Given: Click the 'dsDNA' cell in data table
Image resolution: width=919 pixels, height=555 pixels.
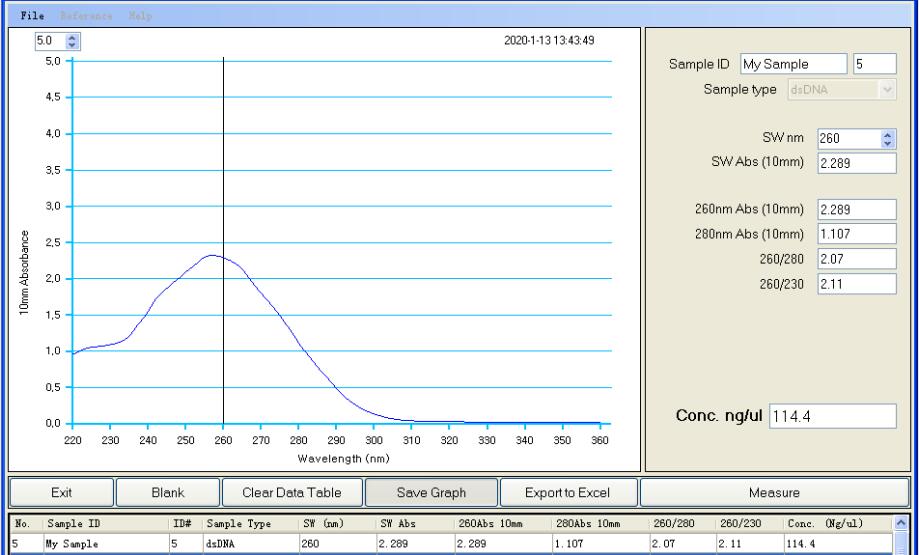Looking at the screenshot, I should point(251,544).
